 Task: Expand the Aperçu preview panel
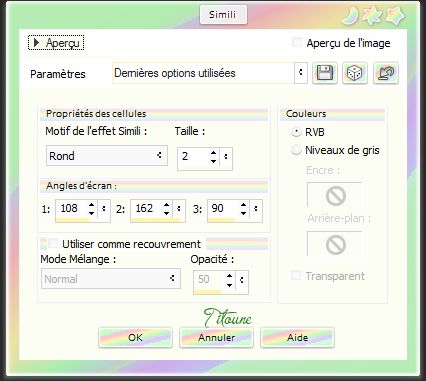[56, 43]
